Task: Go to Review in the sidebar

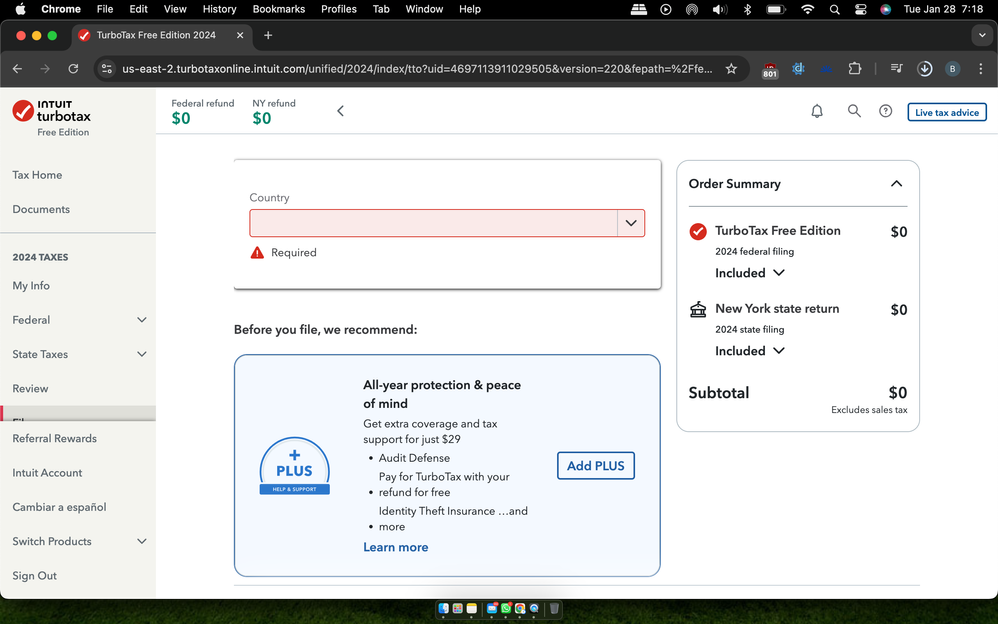Action: (x=30, y=389)
